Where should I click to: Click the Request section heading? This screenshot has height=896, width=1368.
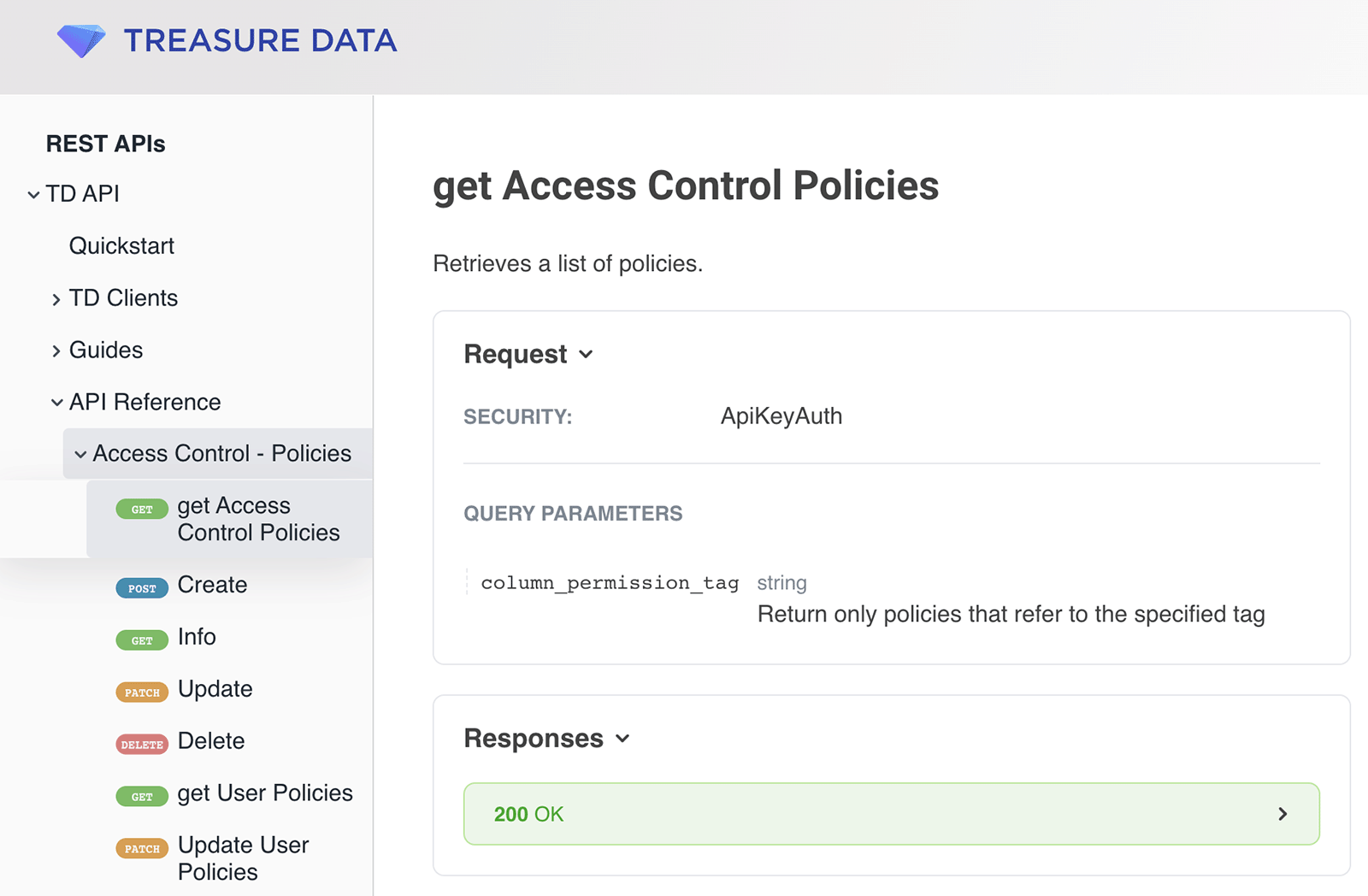(x=515, y=354)
